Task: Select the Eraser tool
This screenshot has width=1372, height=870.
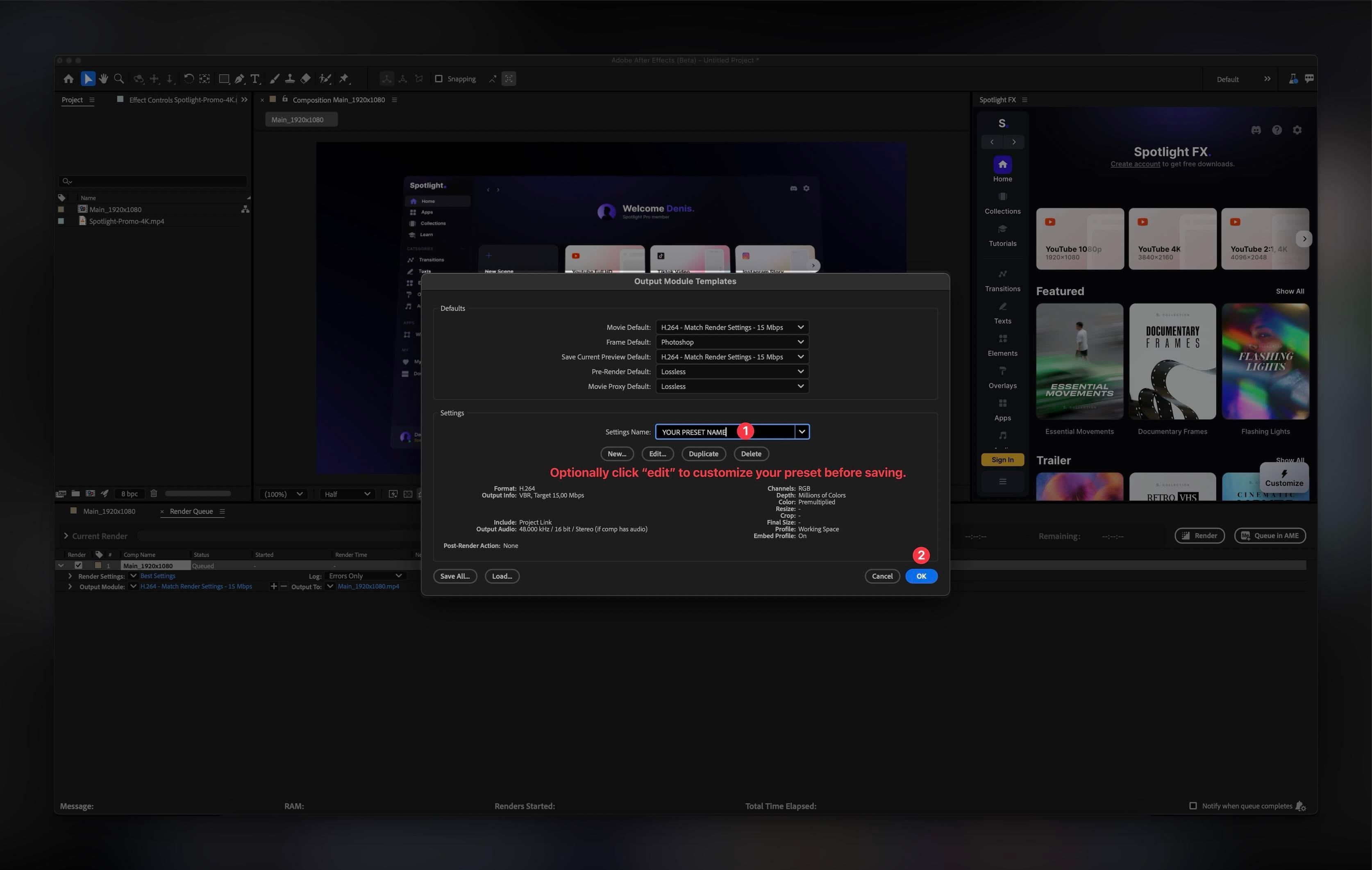Action: click(305, 79)
